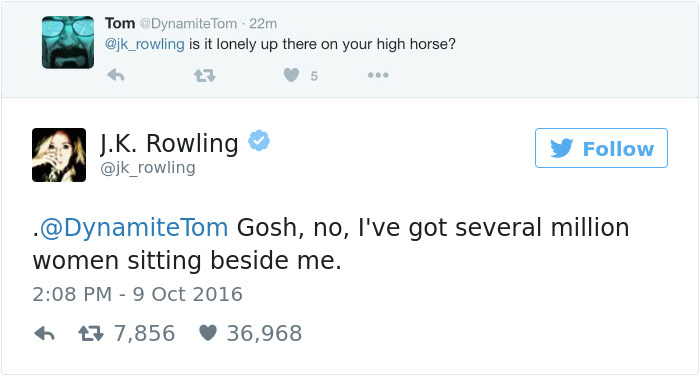Screen dimensions: 700x376
Task: Click the blue verified badge
Action: click(x=259, y=141)
